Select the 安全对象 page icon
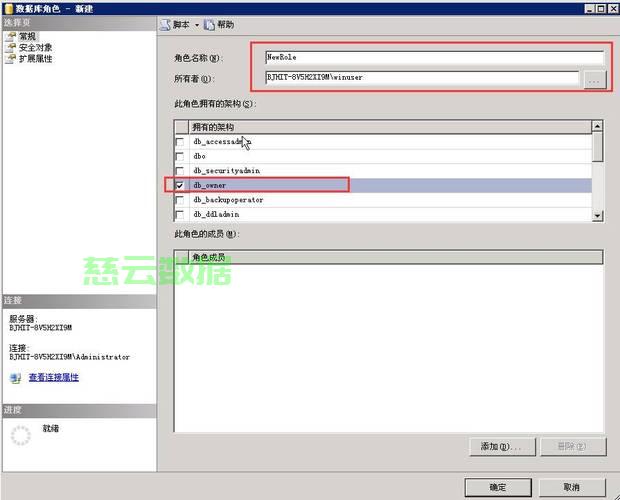This screenshot has height=500, width=620. click(11, 47)
